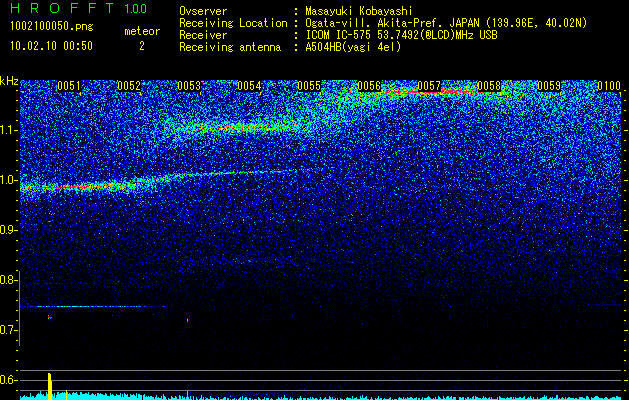Click the Receiving antenna label

230,47
